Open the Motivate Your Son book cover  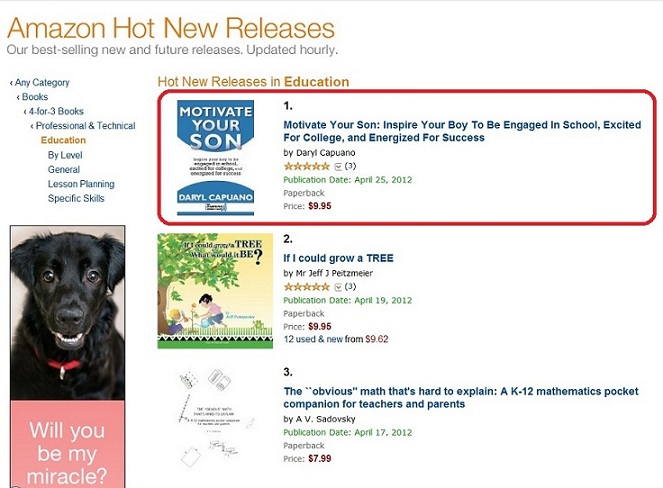click(x=214, y=157)
